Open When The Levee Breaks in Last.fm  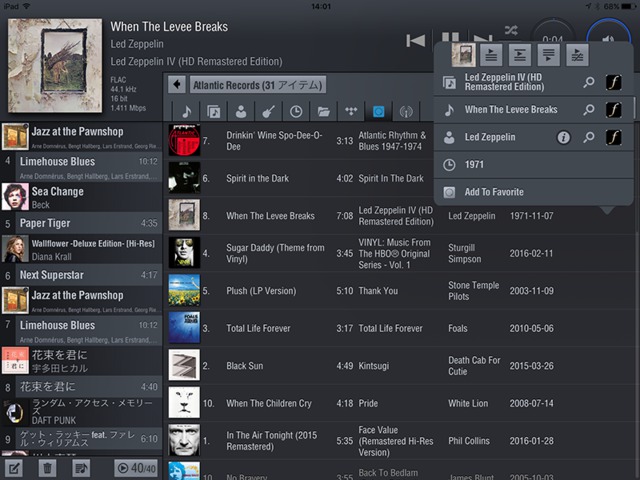tap(613, 109)
